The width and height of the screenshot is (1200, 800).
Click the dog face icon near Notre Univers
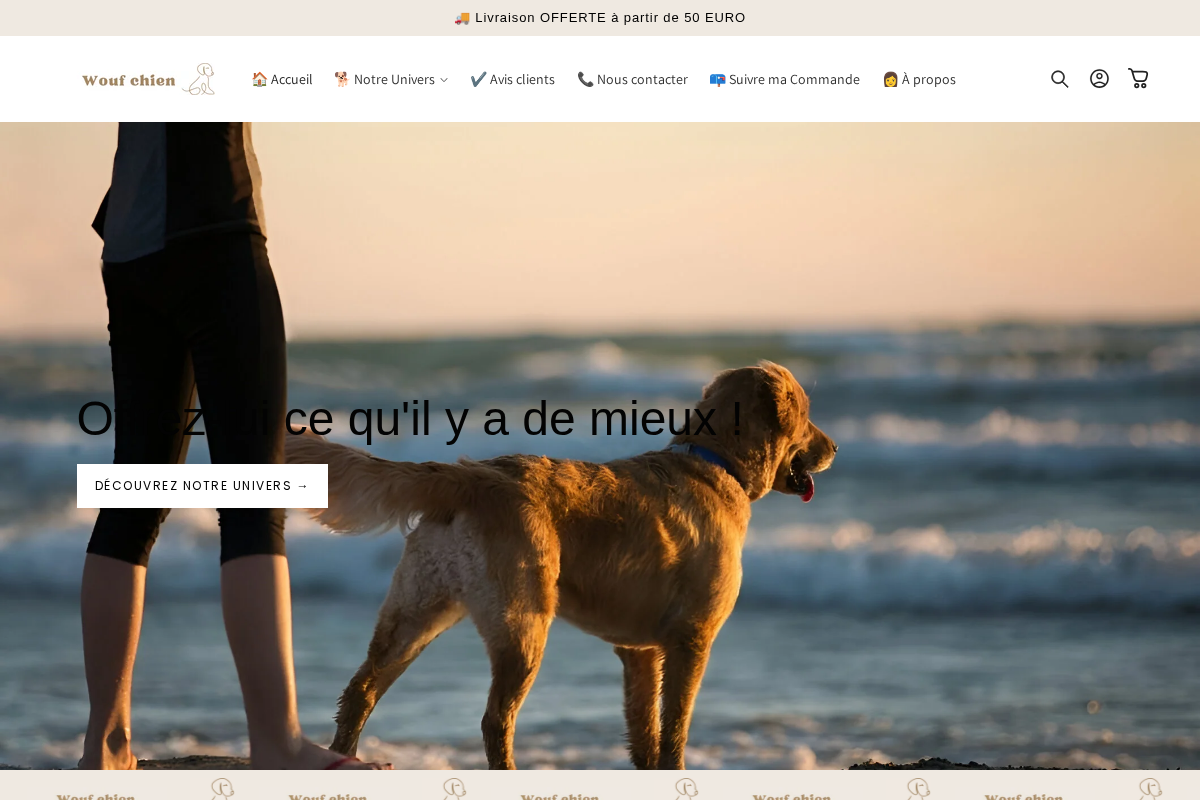pyautogui.click(x=339, y=79)
